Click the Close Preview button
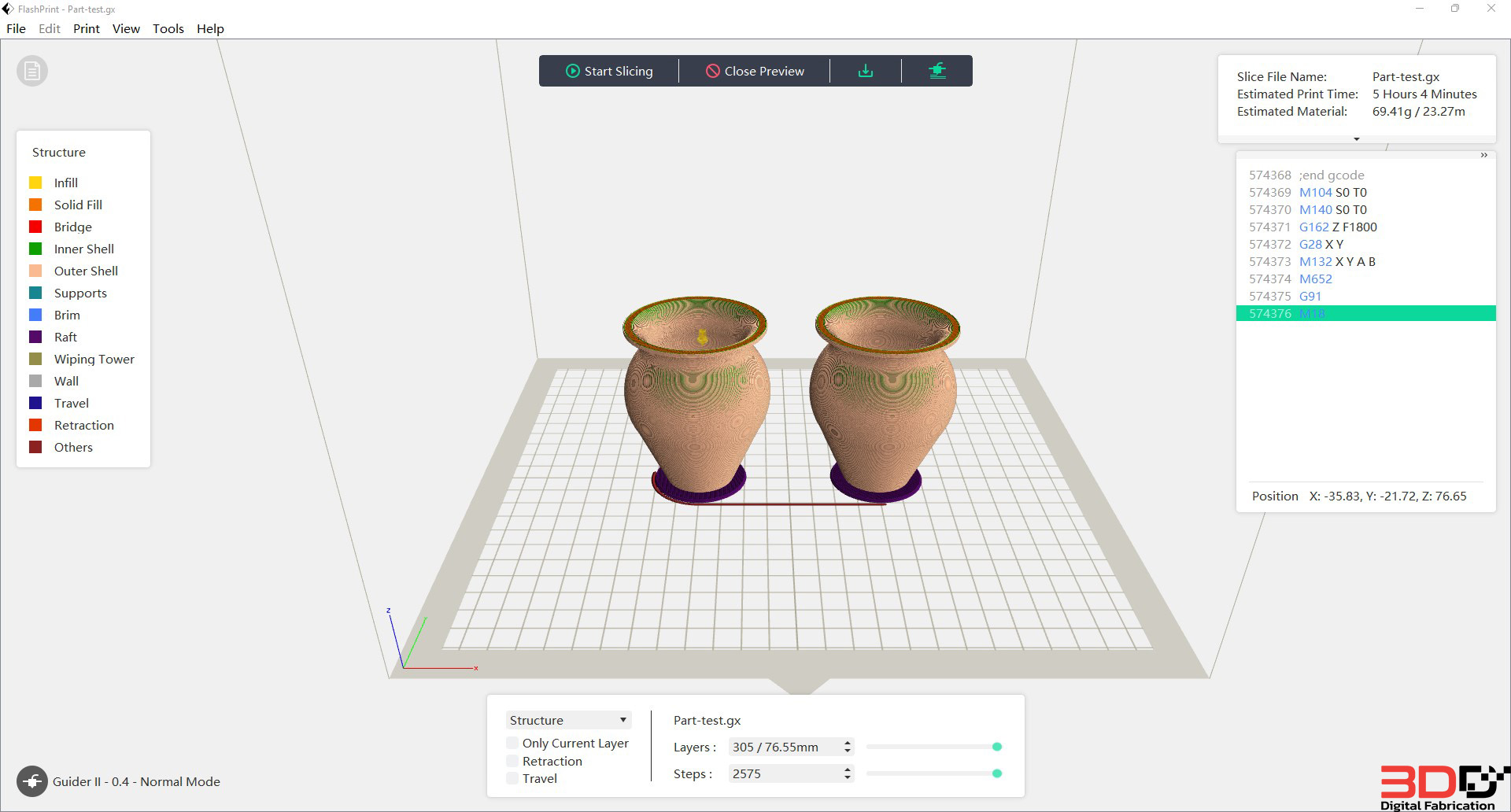Screen dimensions: 1511x812 tap(755, 71)
